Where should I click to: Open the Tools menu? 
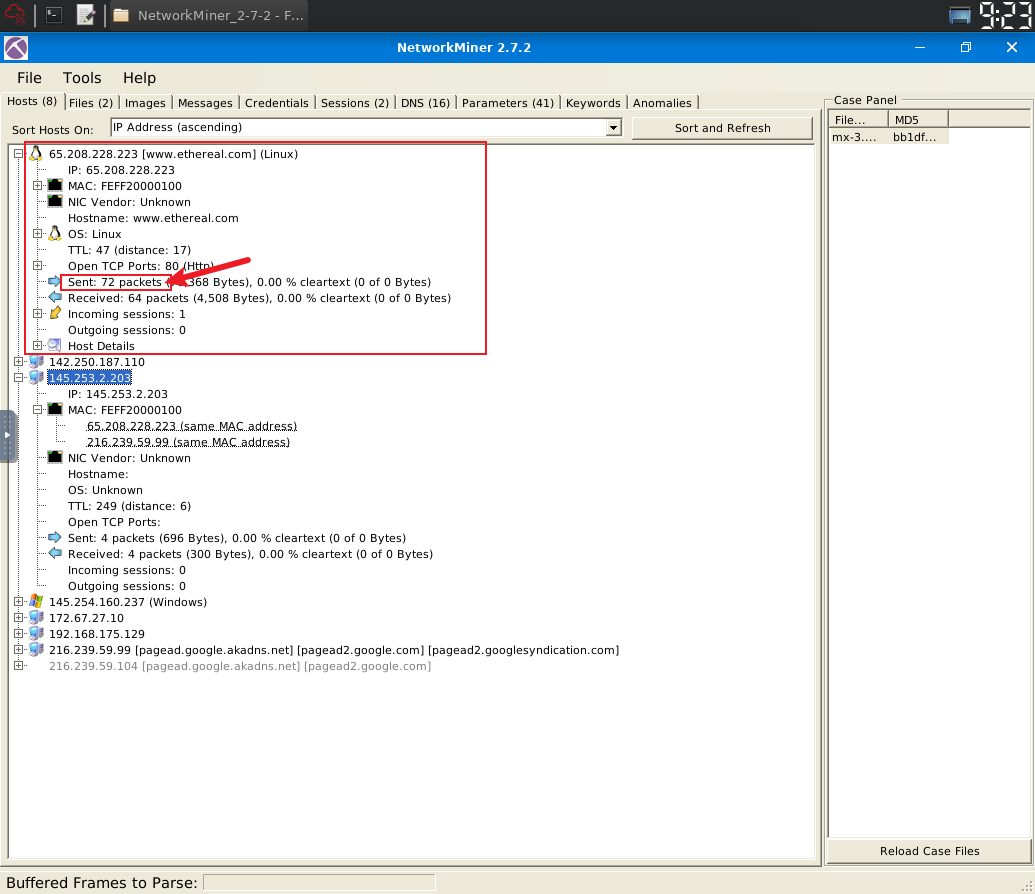[82, 78]
